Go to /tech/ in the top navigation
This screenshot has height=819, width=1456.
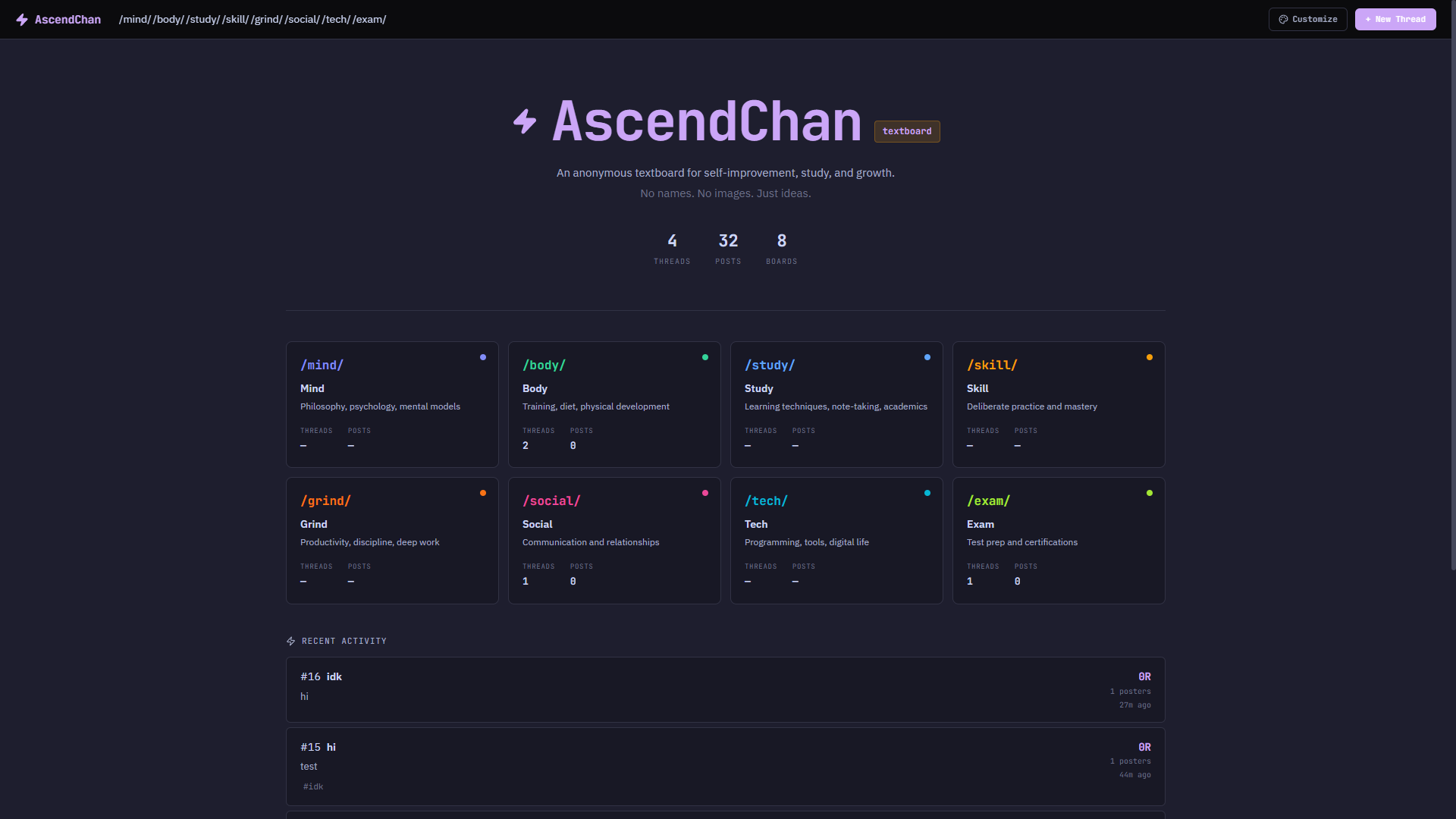tap(336, 20)
